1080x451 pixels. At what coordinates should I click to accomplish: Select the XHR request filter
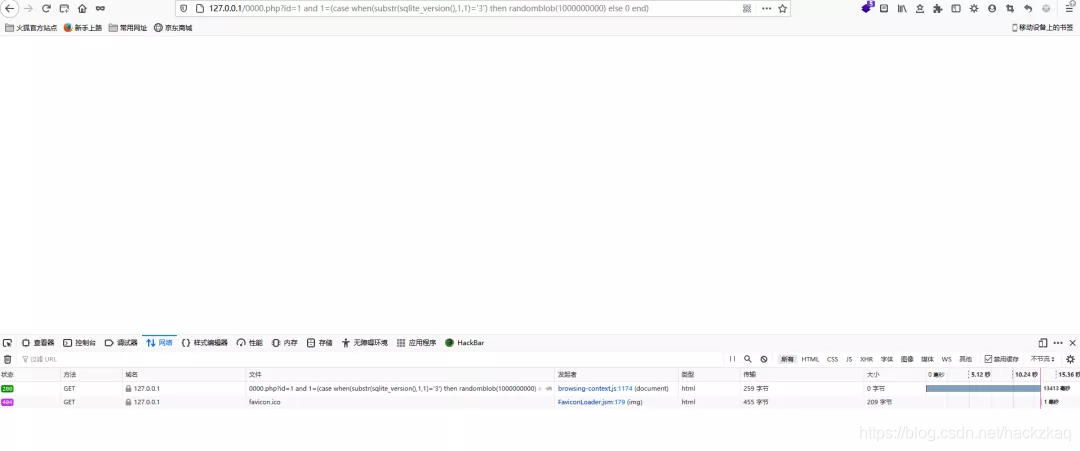[x=866, y=359]
